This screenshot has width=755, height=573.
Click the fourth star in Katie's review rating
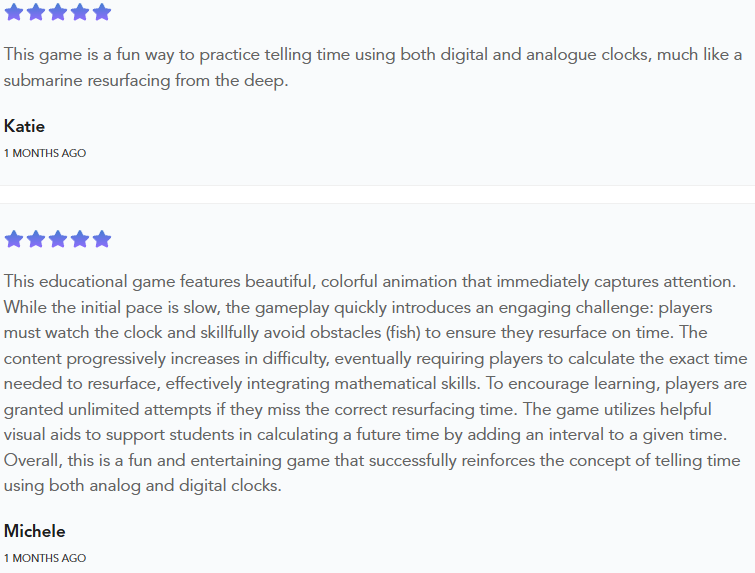click(80, 12)
